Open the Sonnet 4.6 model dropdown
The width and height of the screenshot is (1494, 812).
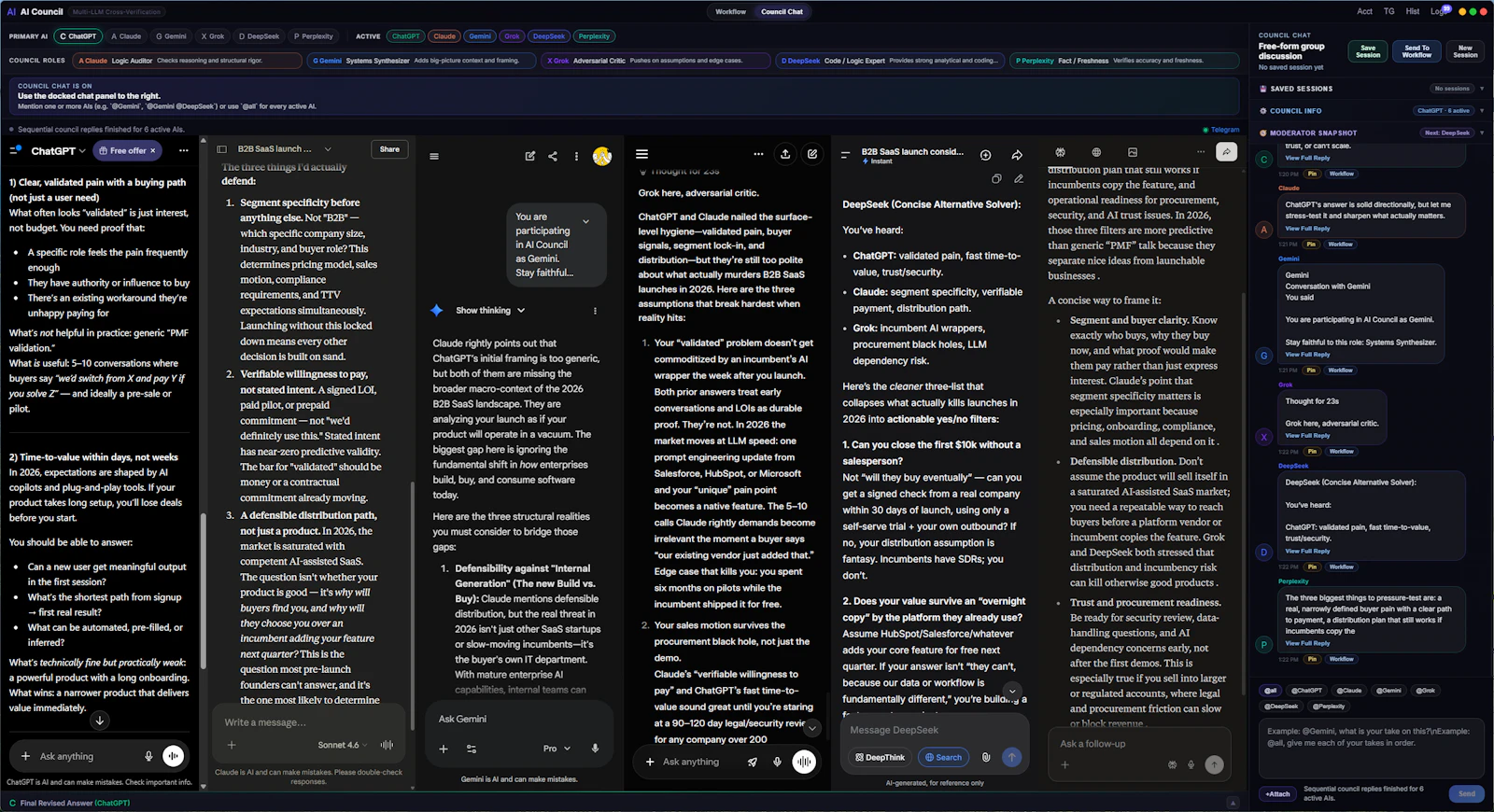[x=342, y=745]
